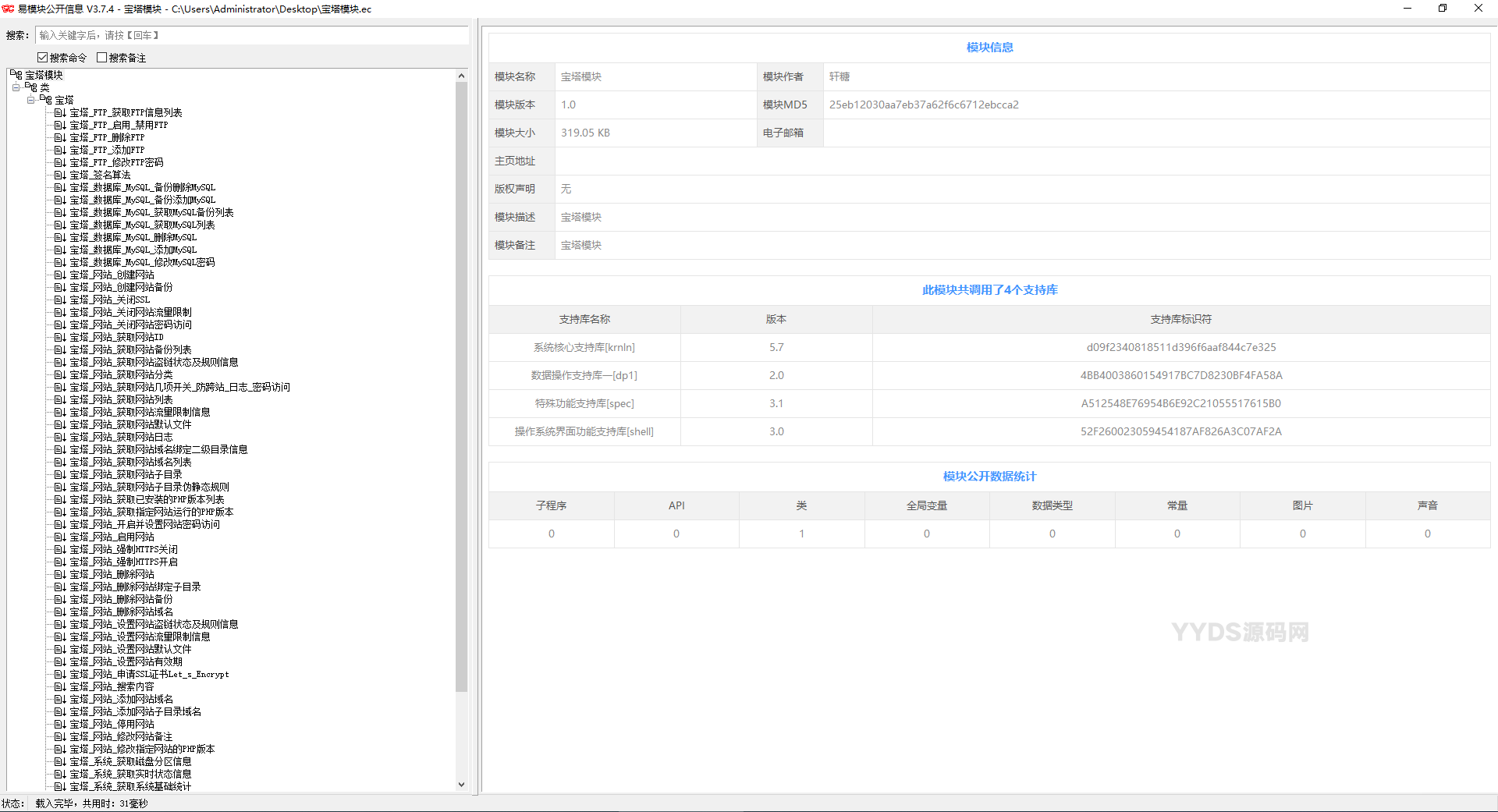Screen dimensions: 1498x812
Task: Click the root 宝塔模块 tree icon
Action: pyautogui.click(x=16, y=75)
